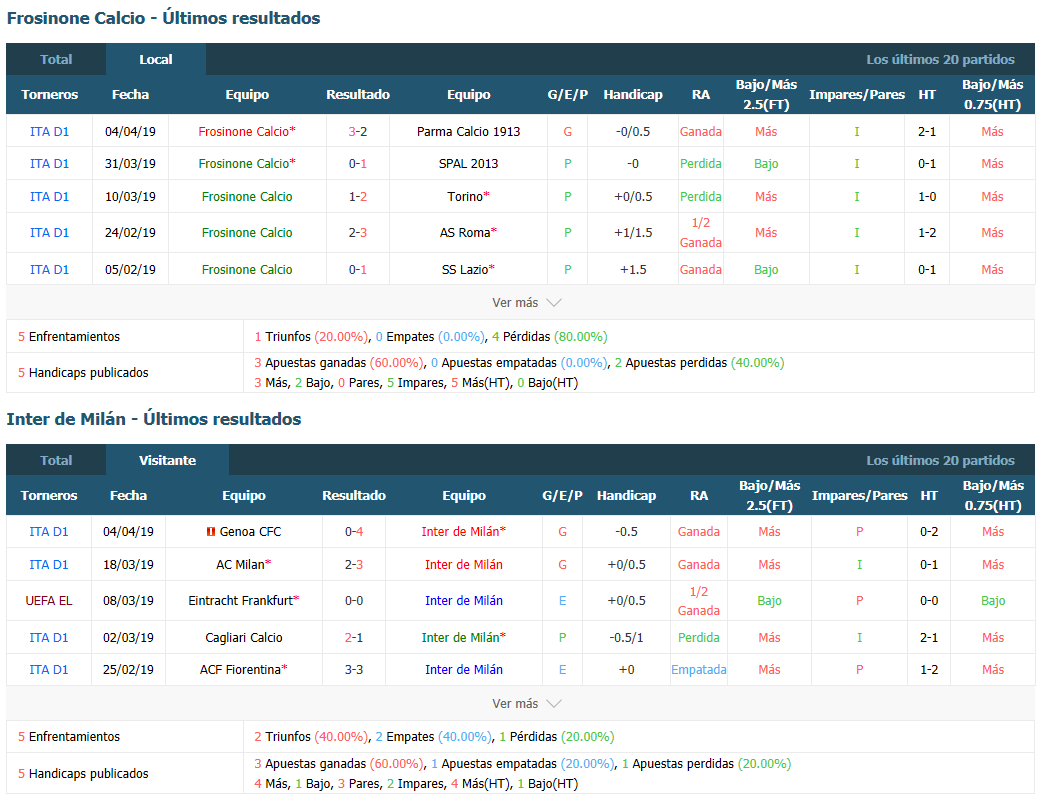Click the 2 Empates (40.00%) summary
The height and width of the screenshot is (797, 1043).
(433, 737)
